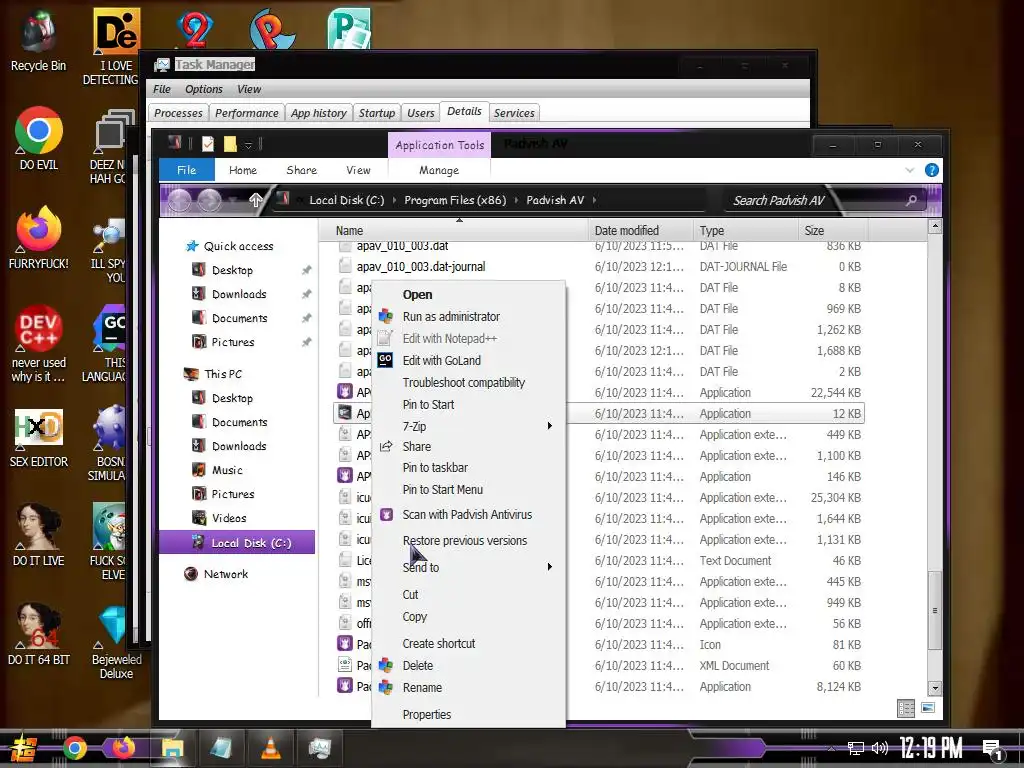
Task: Select the DO IT LIVE portrait icon
Action: coord(39,534)
